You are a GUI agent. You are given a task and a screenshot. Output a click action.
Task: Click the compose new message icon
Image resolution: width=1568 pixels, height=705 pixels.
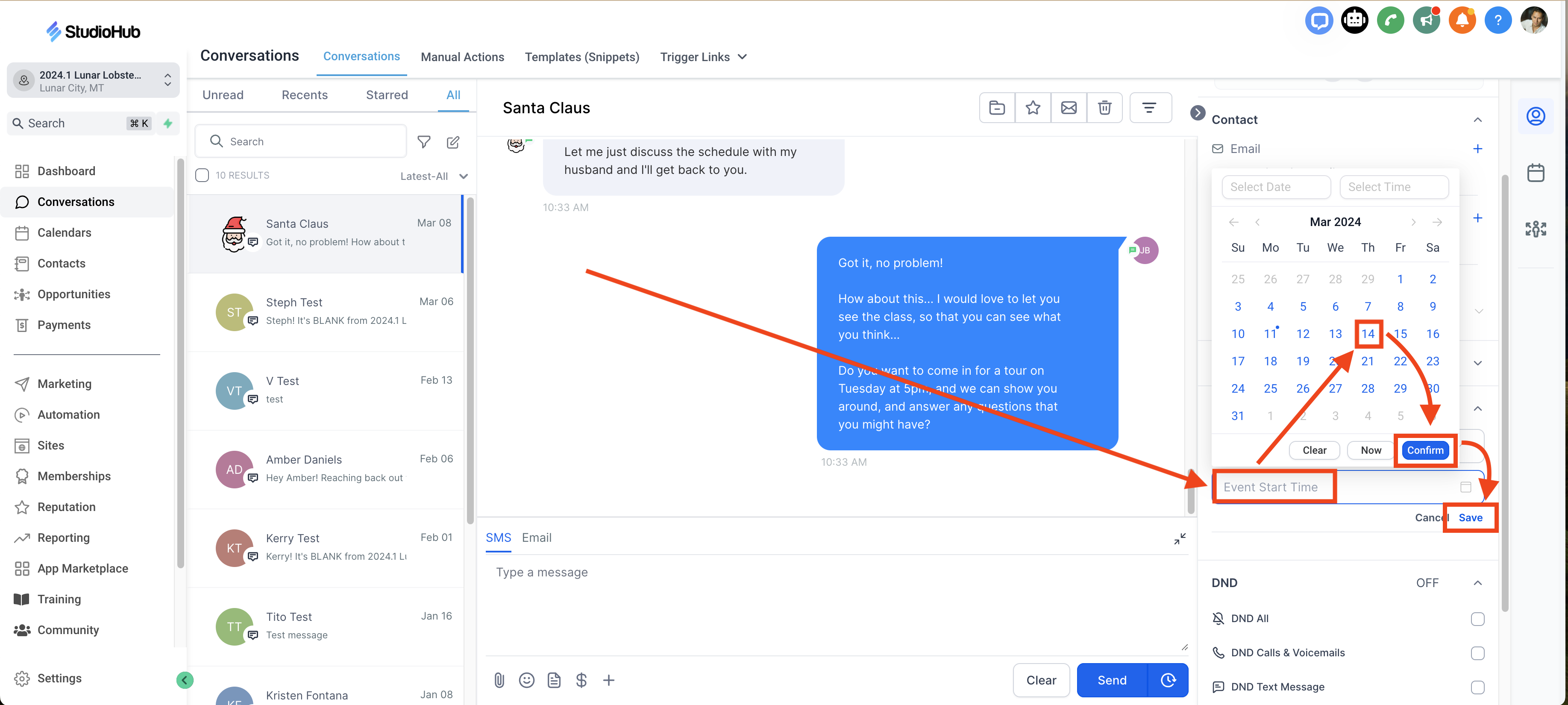pyautogui.click(x=453, y=142)
